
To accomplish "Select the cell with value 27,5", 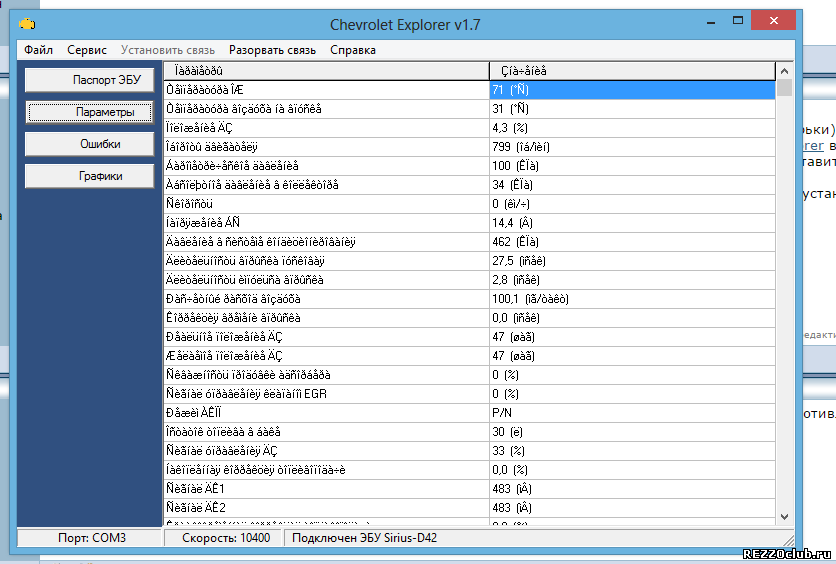I will (x=632, y=261).
